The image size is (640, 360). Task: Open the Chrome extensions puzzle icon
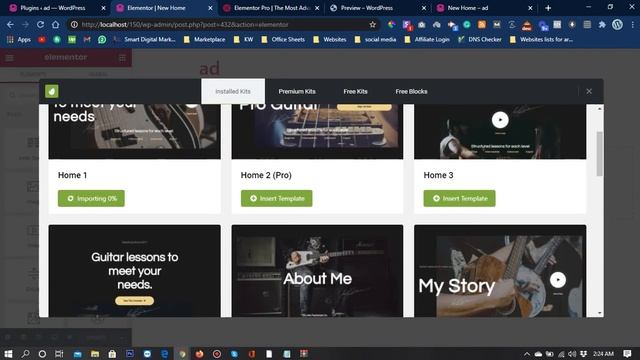click(x=602, y=24)
